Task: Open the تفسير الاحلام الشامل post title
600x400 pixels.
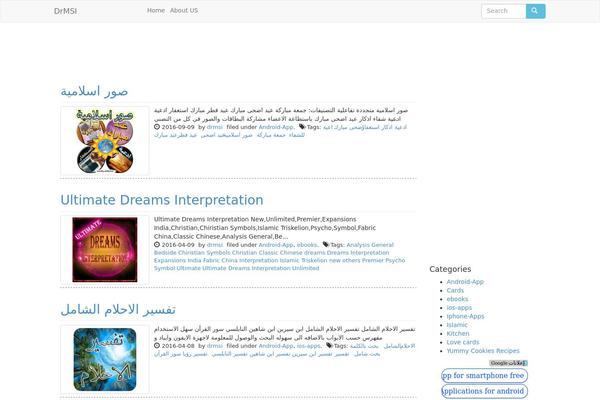Action: [x=118, y=309]
